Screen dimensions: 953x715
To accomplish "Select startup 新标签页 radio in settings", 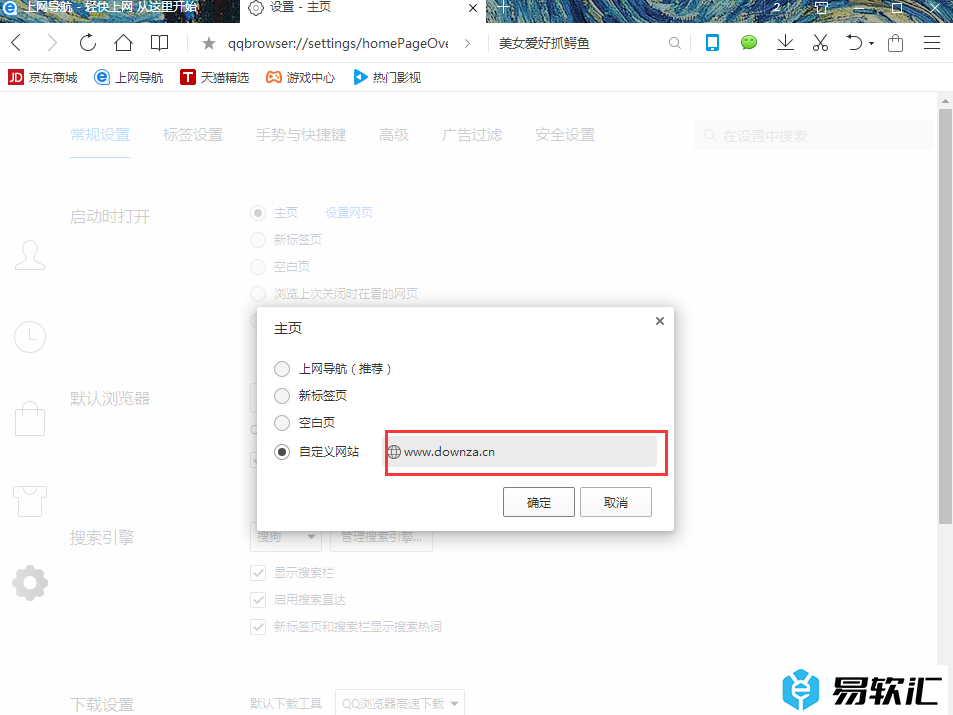I will tap(258, 240).
